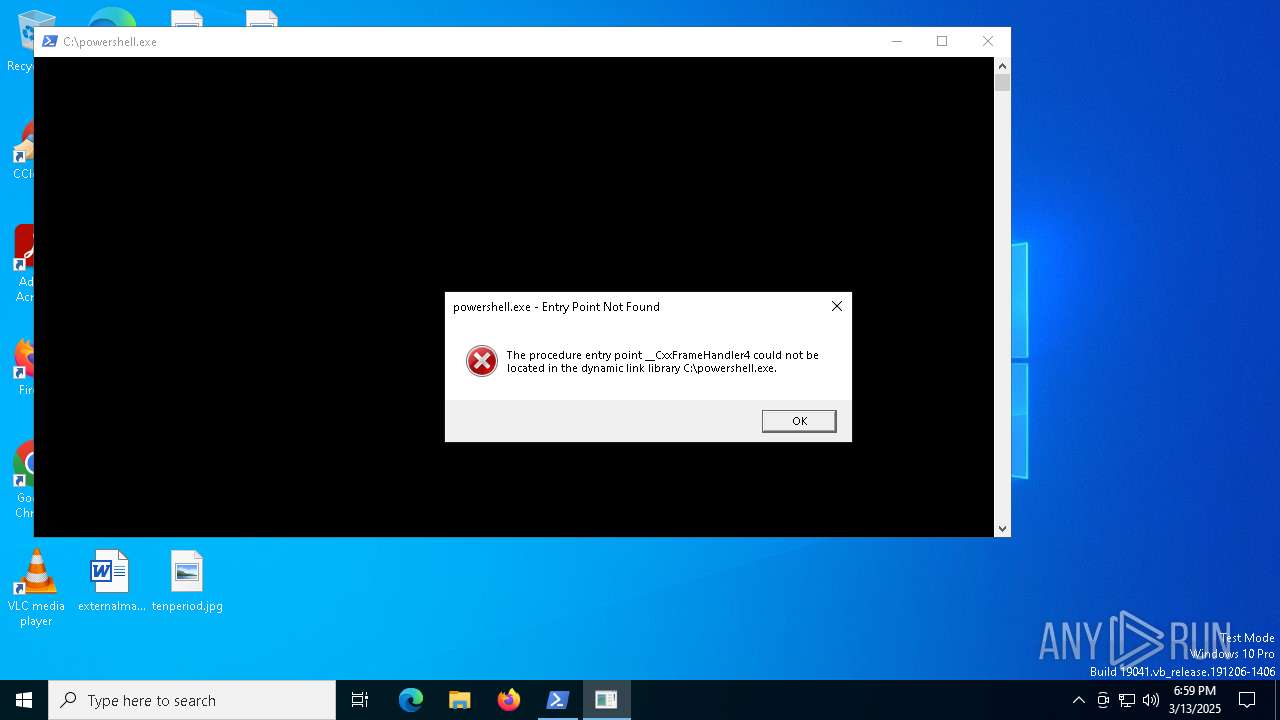Switch to the active error dialog taskbar button
This screenshot has height=720, width=1280.
click(606, 700)
